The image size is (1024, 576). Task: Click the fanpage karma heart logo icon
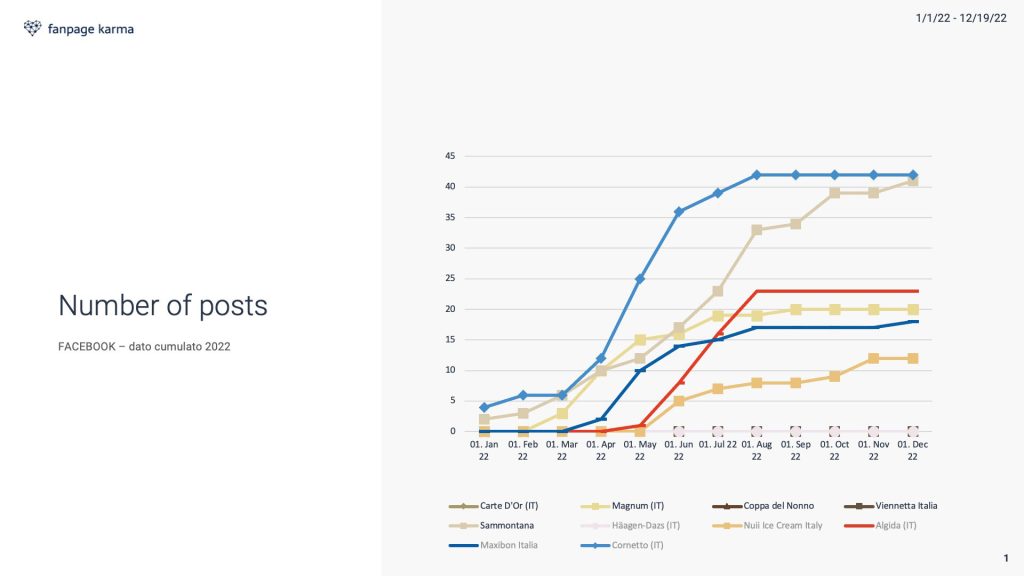(32, 28)
